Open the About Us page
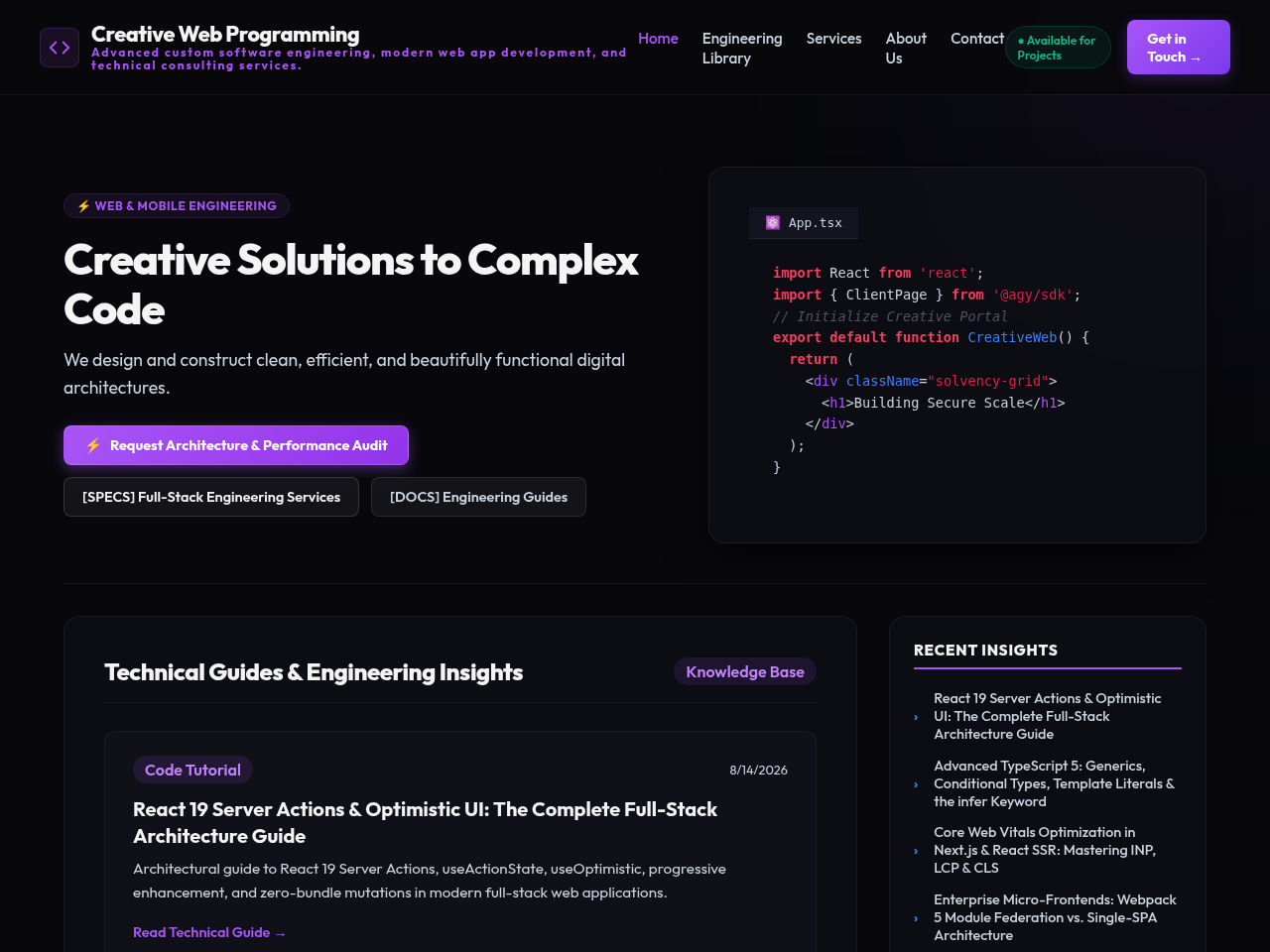Viewport: 1270px width, 952px height. tap(906, 49)
